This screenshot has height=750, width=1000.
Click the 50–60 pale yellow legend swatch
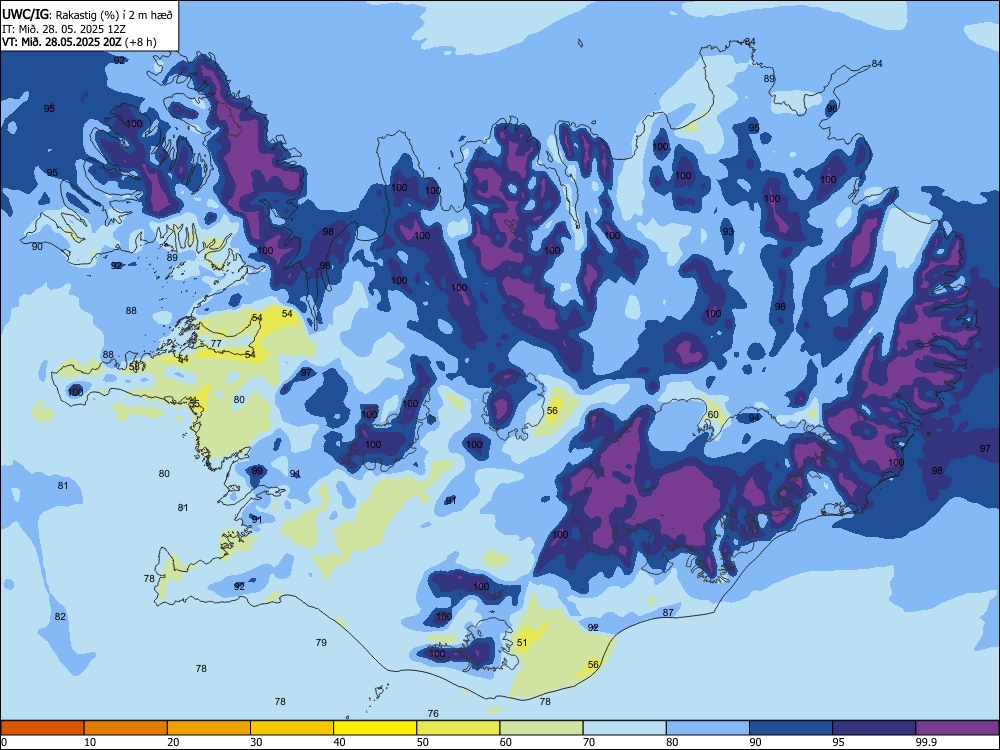point(459,728)
